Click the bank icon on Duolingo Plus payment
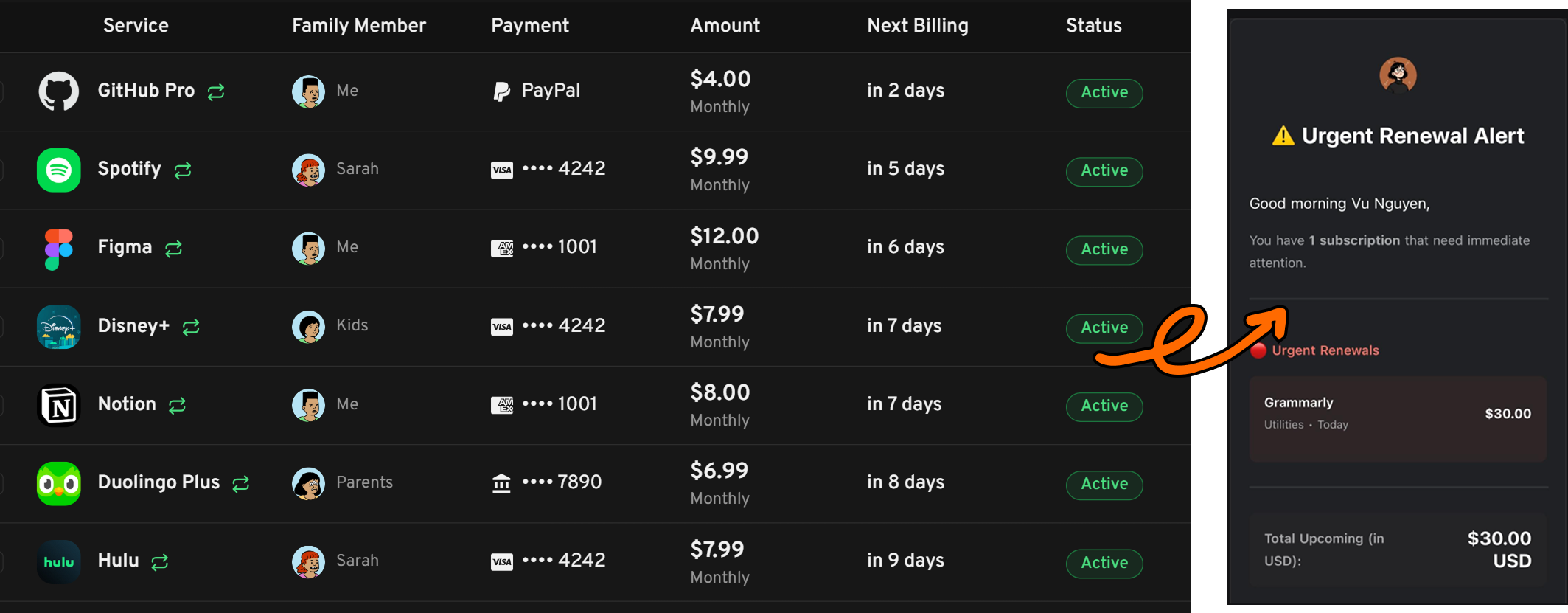Image resolution: width=1568 pixels, height=613 pixels. point(501,482)
